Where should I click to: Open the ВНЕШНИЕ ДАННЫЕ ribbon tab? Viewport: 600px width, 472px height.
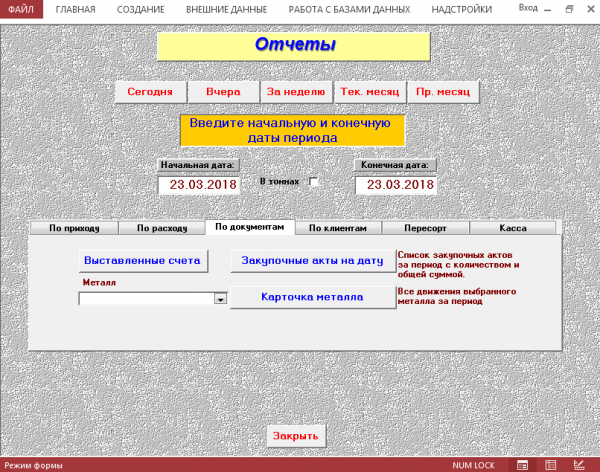tap(227, 9)
